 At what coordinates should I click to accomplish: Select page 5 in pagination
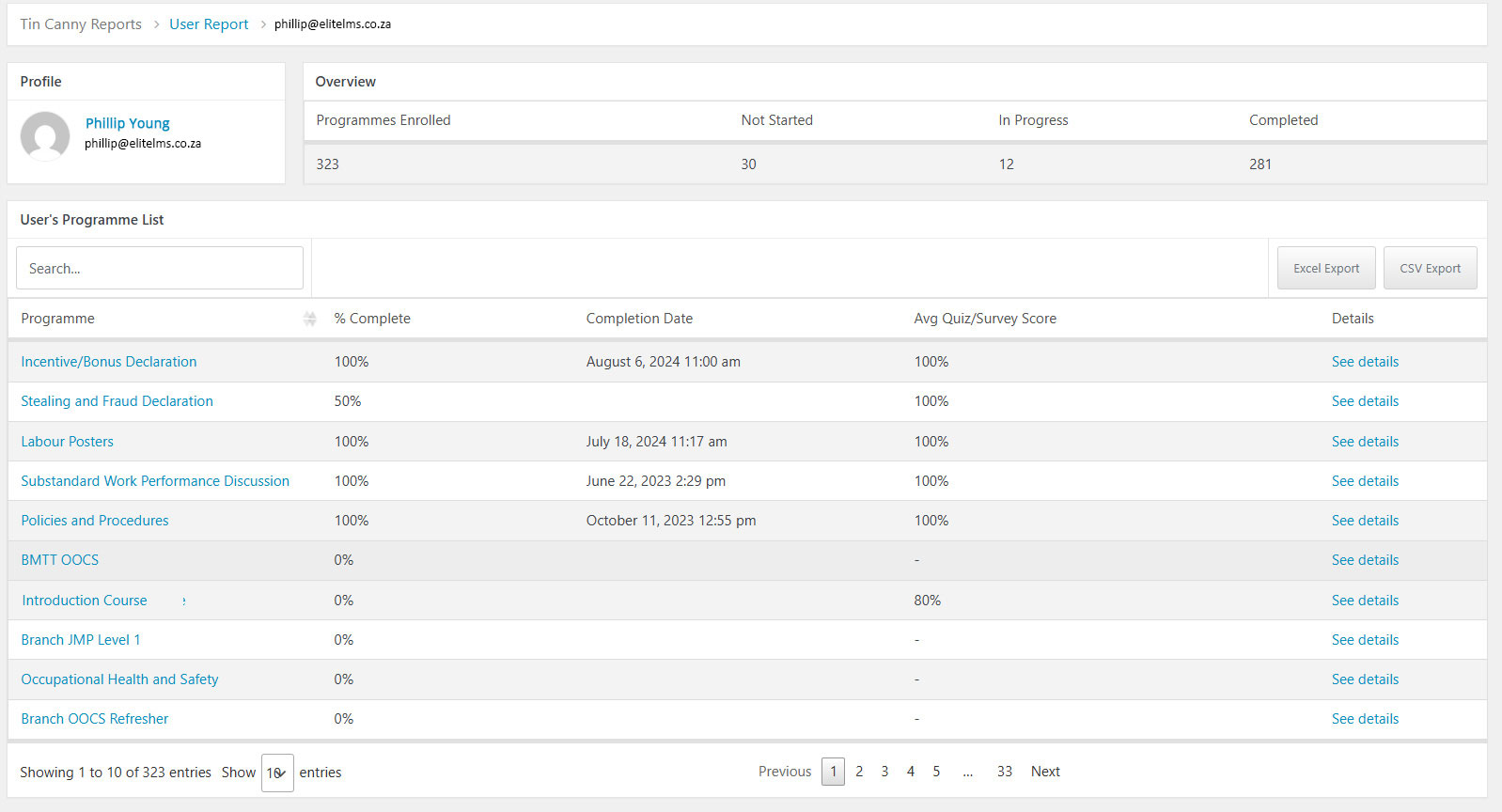coord(936,772)
